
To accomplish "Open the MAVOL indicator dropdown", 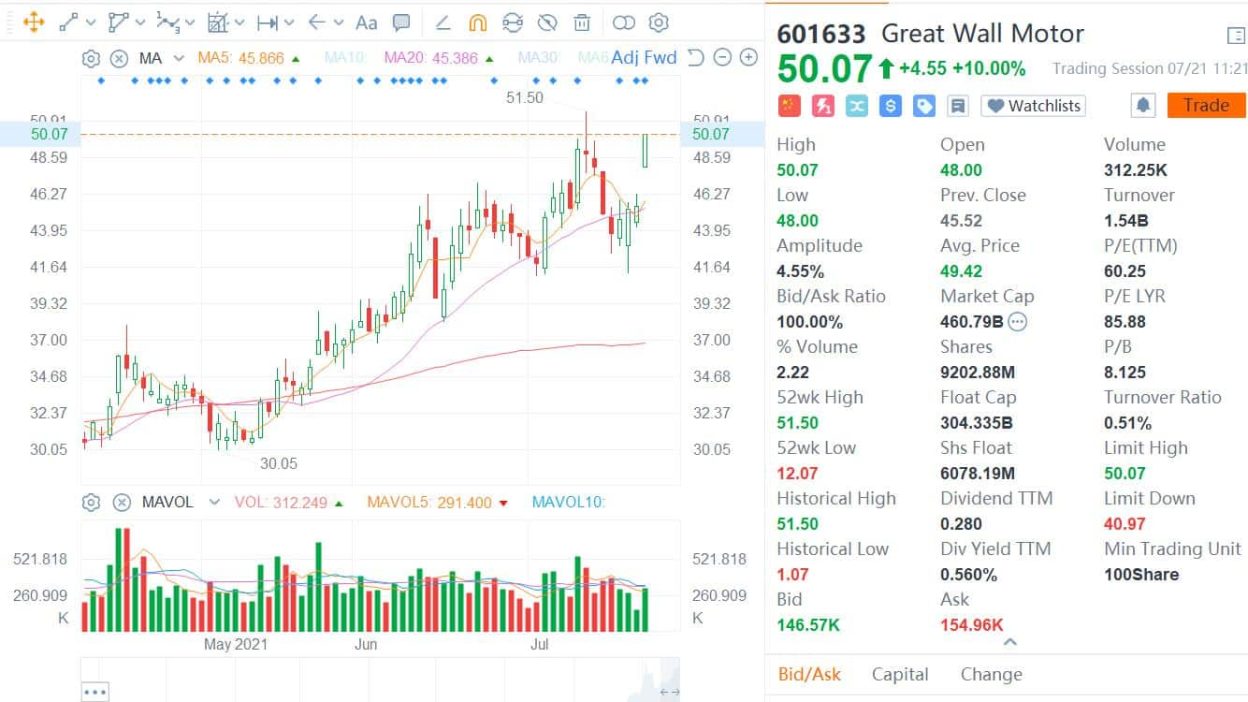I will (x=213, y=502).
